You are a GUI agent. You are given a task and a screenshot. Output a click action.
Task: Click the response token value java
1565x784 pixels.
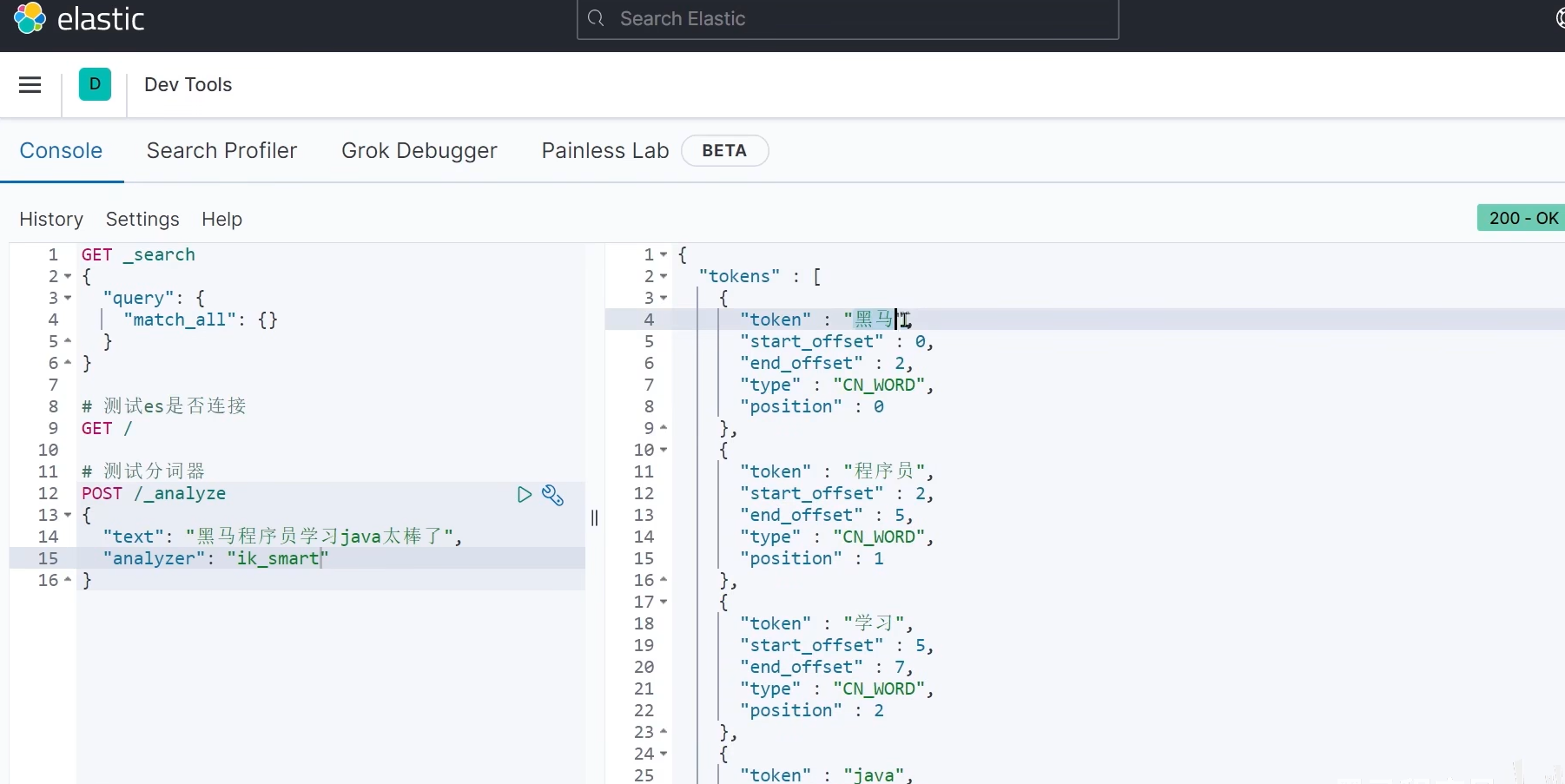(x=874, y=775)
